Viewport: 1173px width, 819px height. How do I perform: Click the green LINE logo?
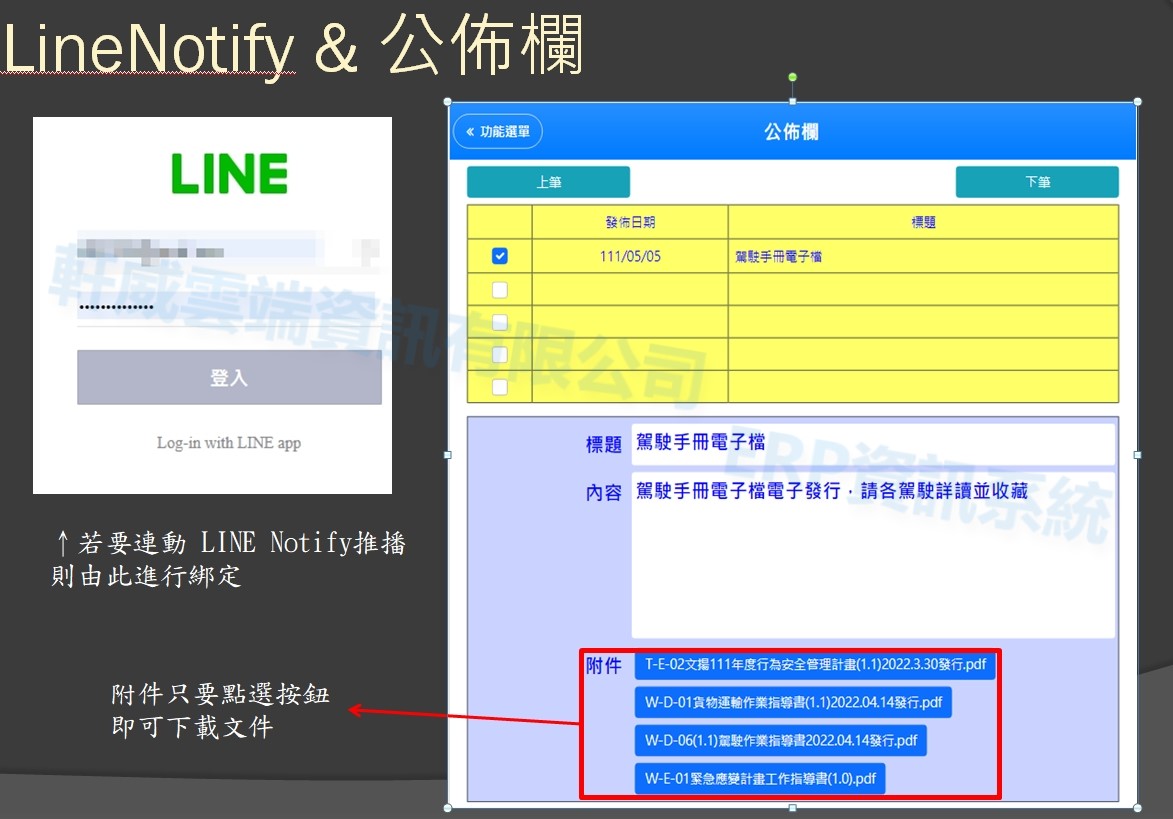(229, 174)
